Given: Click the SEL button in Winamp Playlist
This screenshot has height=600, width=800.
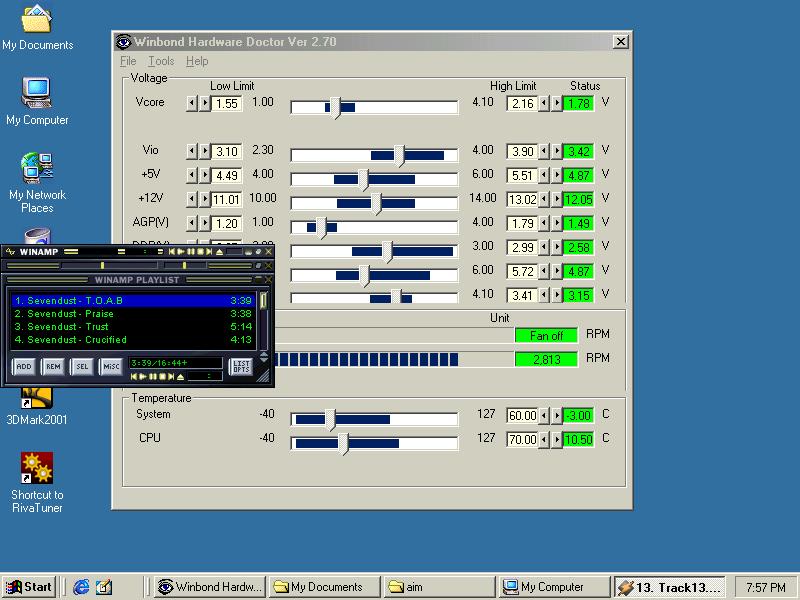Looking at the screenshot, I should (82, 366).
